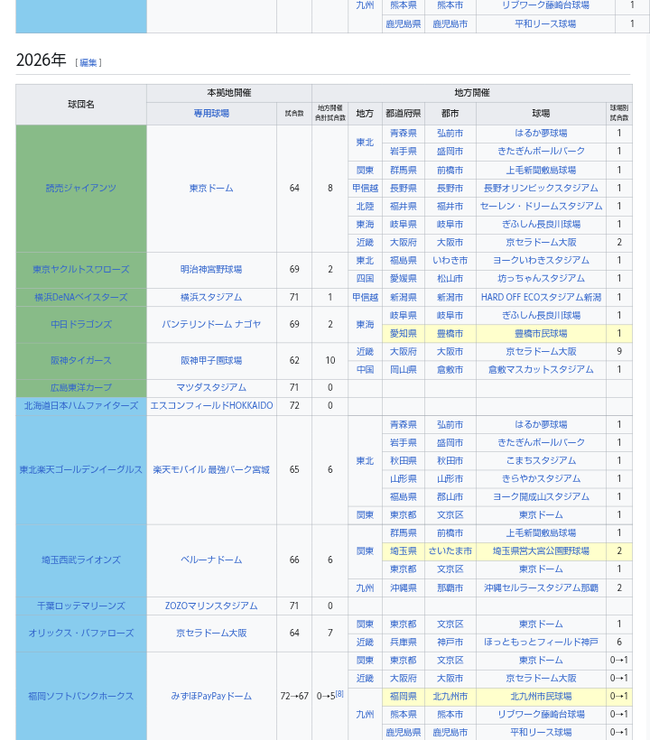Follow the 横浜DeNAベイスターズ link
The image size is (650, 740).
point(81,297)
